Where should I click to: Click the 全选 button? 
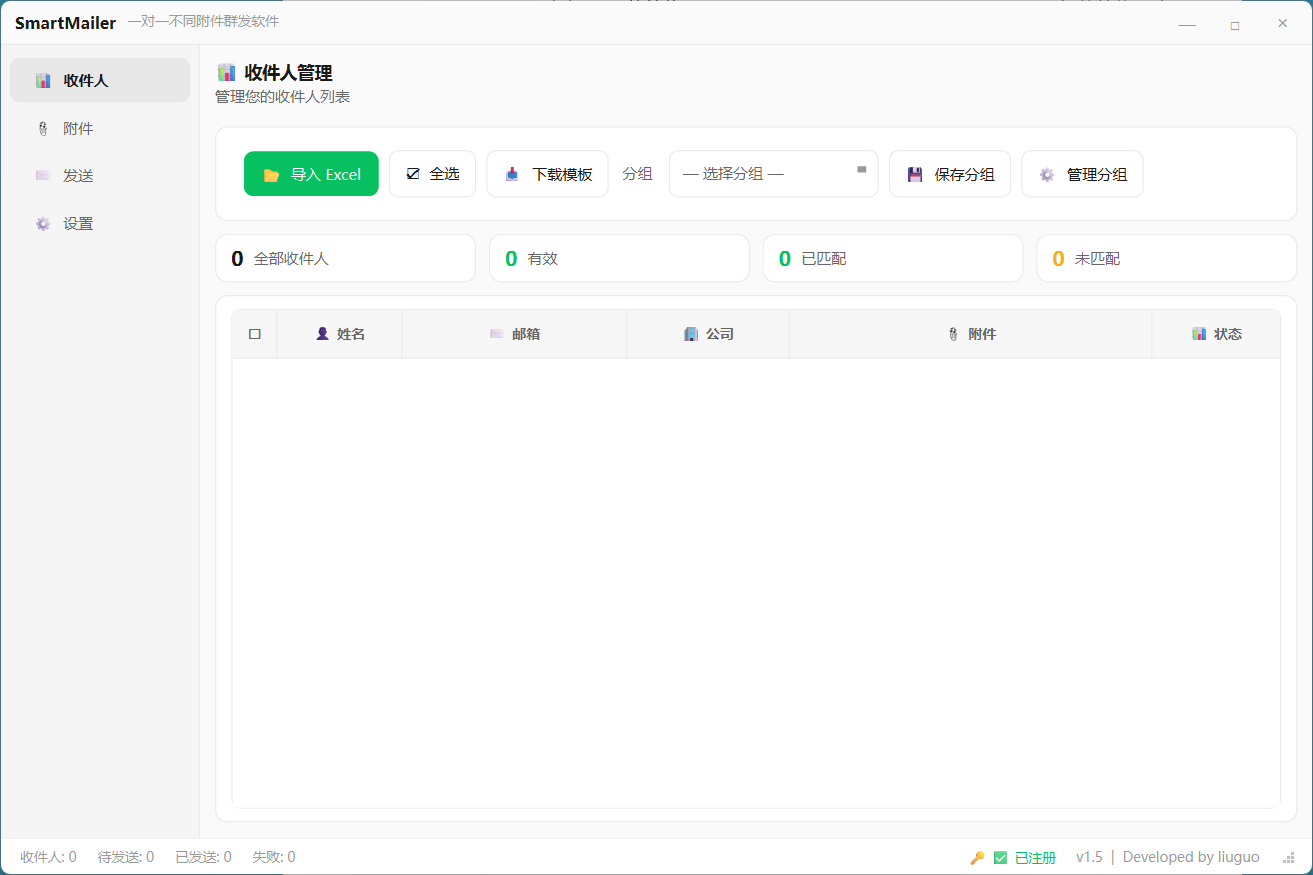[432, 174]
